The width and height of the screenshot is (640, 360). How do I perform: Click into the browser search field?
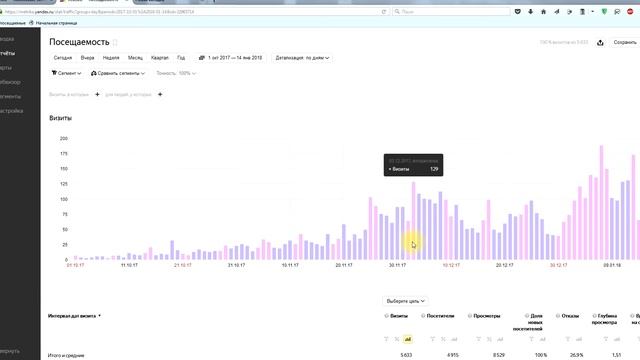[x=451, y=12]
